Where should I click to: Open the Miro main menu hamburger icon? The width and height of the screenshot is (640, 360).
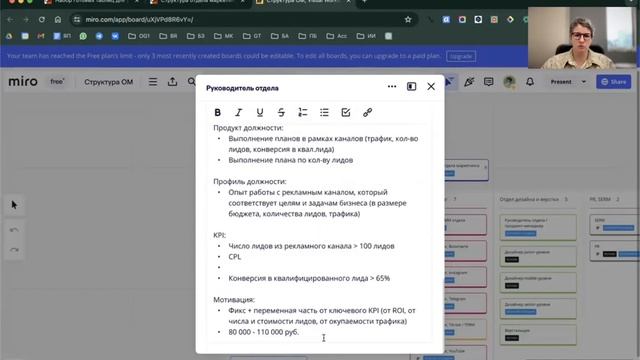(x=153, y=82)
